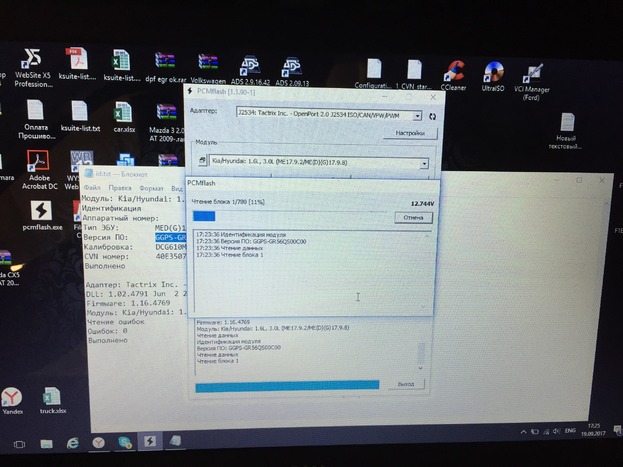Open the CCleaner desktop shortcut
The image size is (623, 467).
point(455,73)
